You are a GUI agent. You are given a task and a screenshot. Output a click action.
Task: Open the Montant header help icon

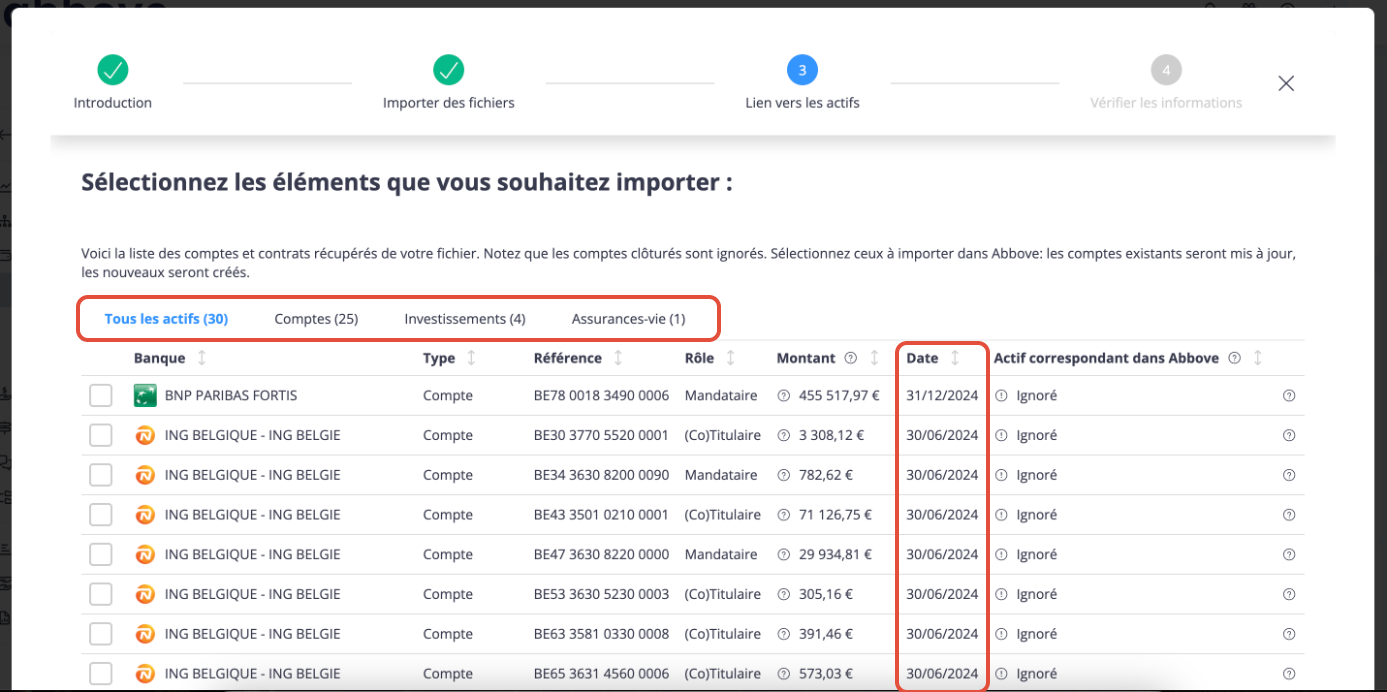[850, 358]
